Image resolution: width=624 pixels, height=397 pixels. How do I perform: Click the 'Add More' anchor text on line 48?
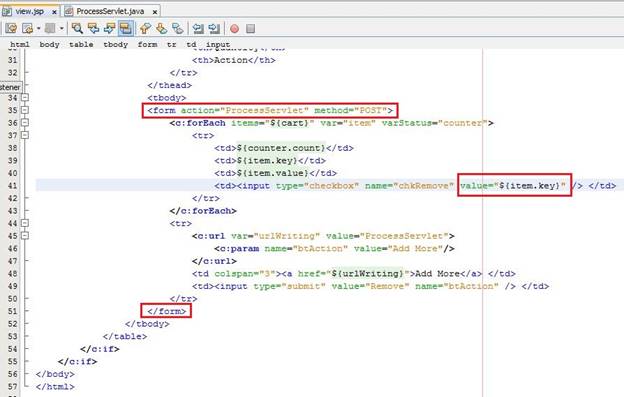tap(437, 274)
